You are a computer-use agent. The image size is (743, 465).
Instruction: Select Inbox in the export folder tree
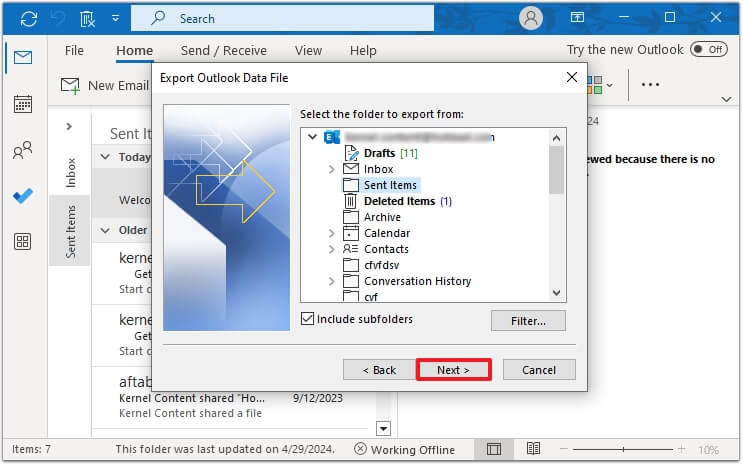(x=379, y=169)
